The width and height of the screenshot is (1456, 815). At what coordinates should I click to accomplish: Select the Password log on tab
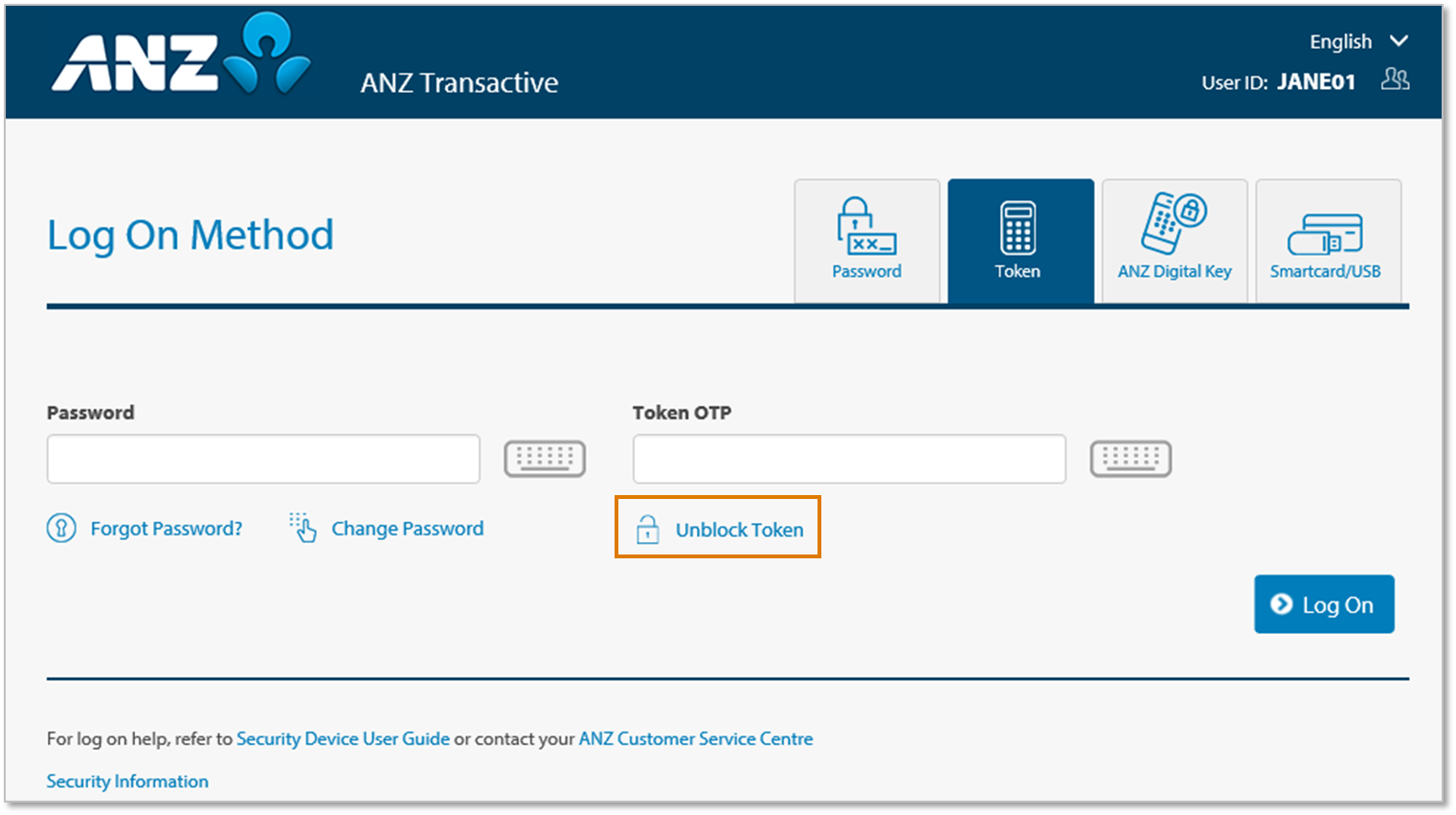pyautogui.click(x=867, y=240)
